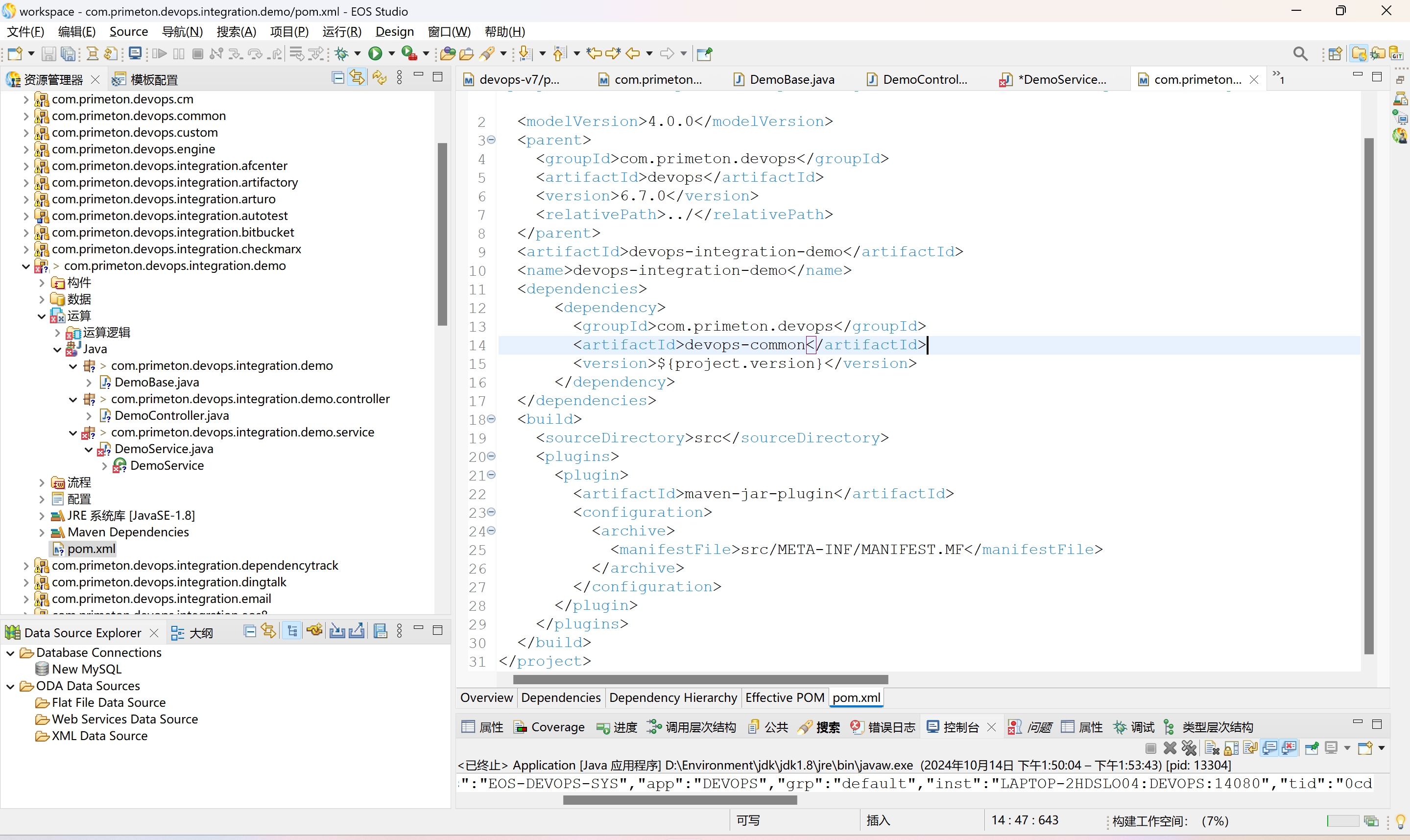Switch to the DemoBase.java editor tab

pyautogui.click(x=791, y=80)
